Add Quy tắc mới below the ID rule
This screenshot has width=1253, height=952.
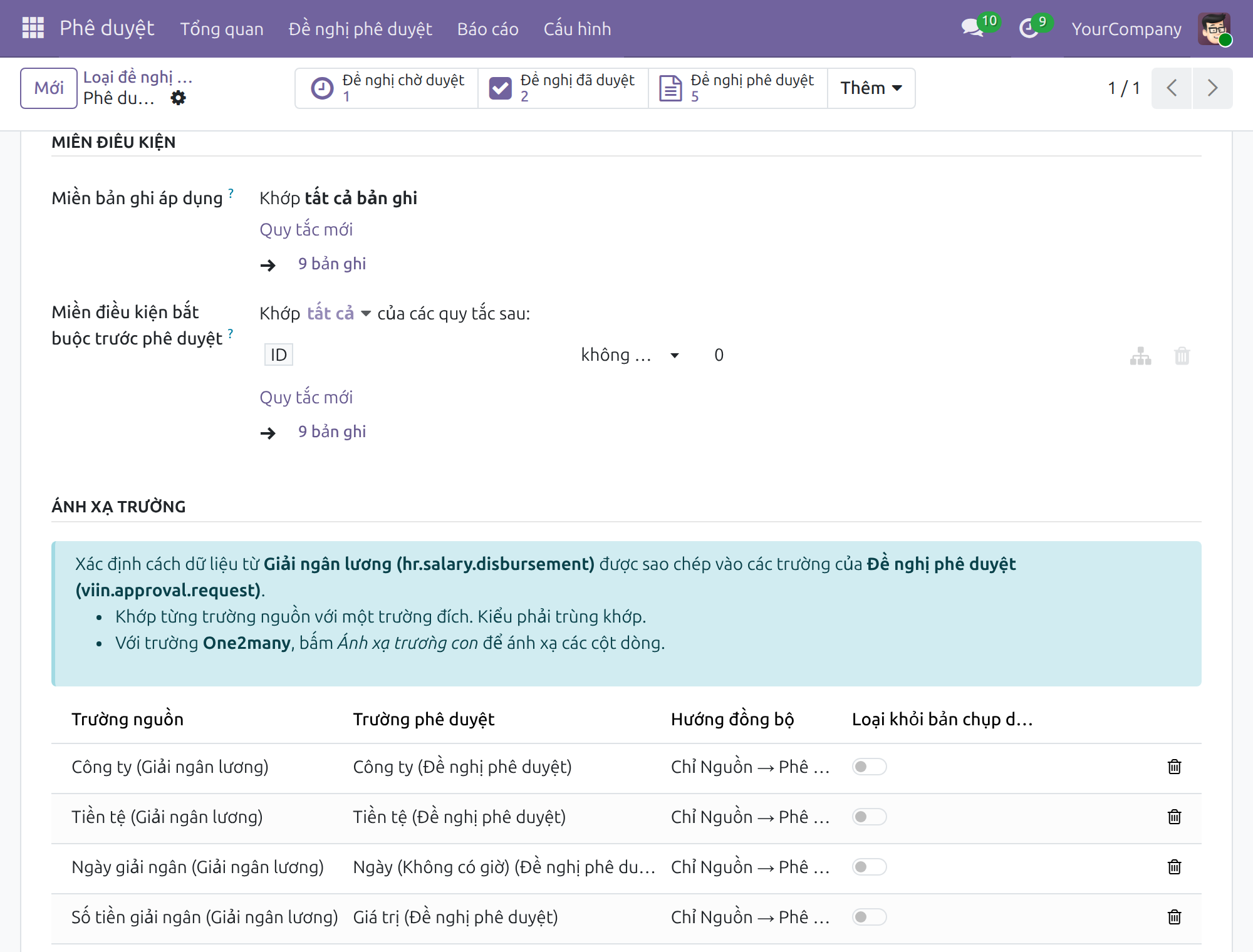tap(306, 397)
